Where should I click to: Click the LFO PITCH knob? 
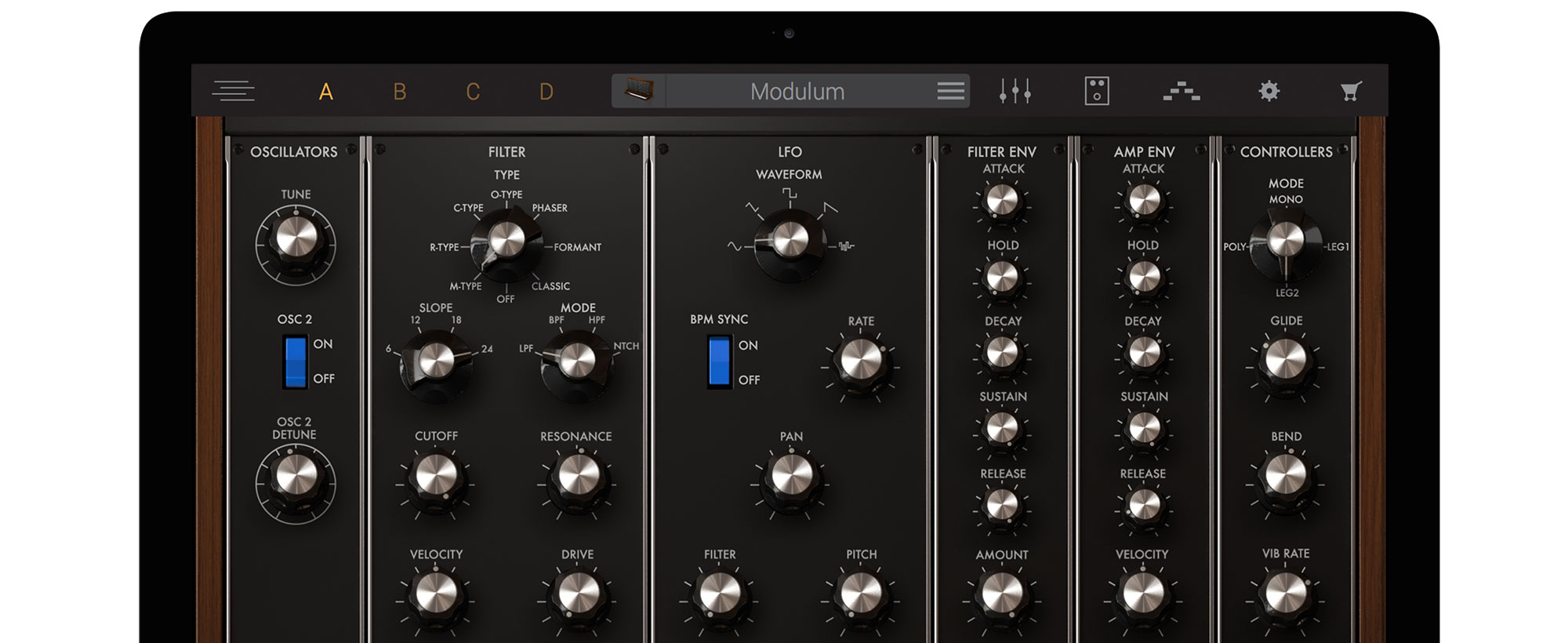tap(861, 596)
